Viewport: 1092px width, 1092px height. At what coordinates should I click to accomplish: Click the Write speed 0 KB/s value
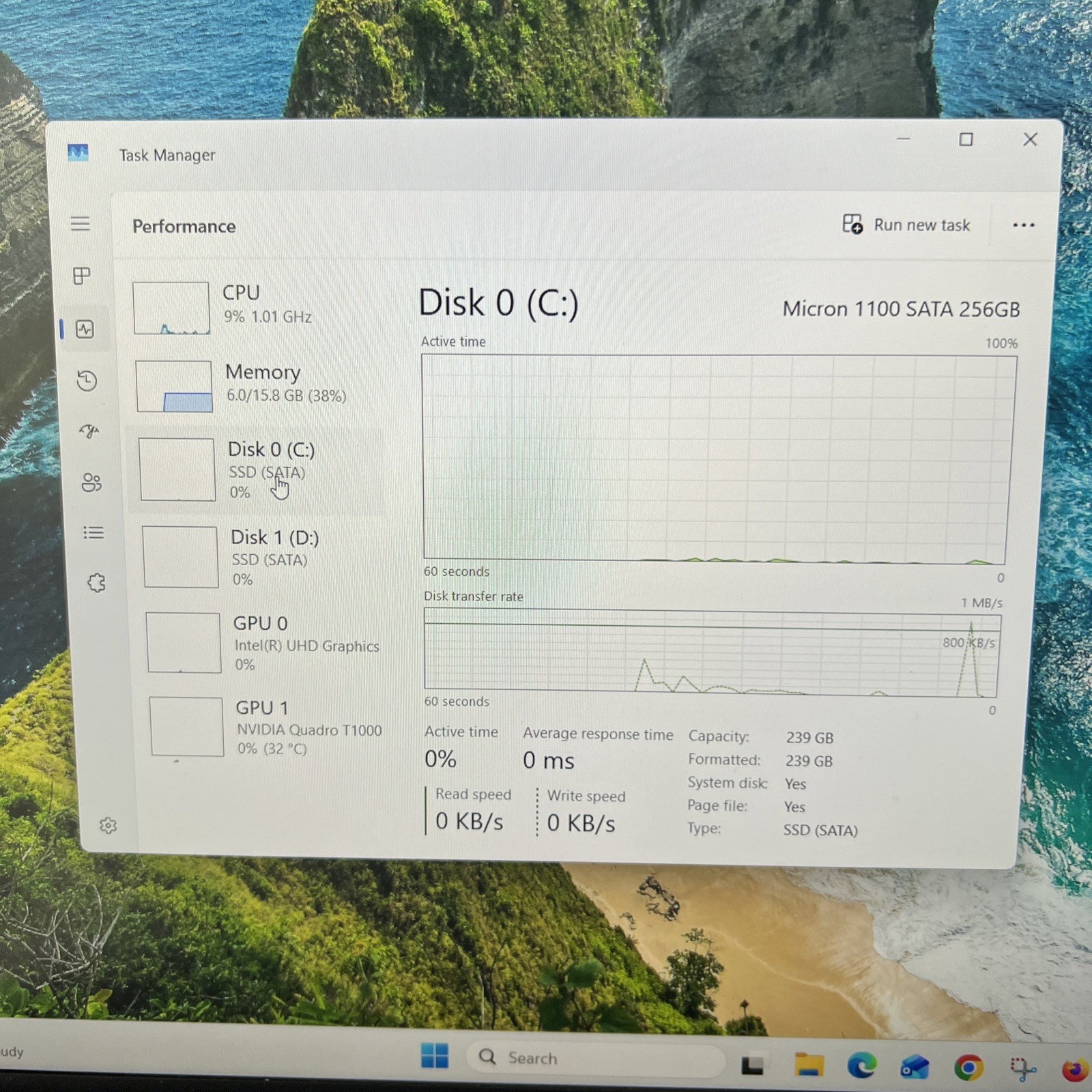click(581, 823)
